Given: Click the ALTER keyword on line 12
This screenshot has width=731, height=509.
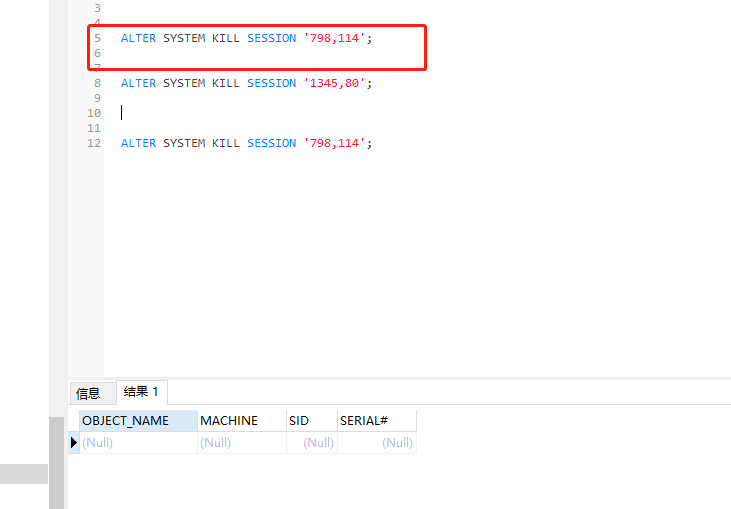Looking at the screenshot, I should click(x=138, y=143).
